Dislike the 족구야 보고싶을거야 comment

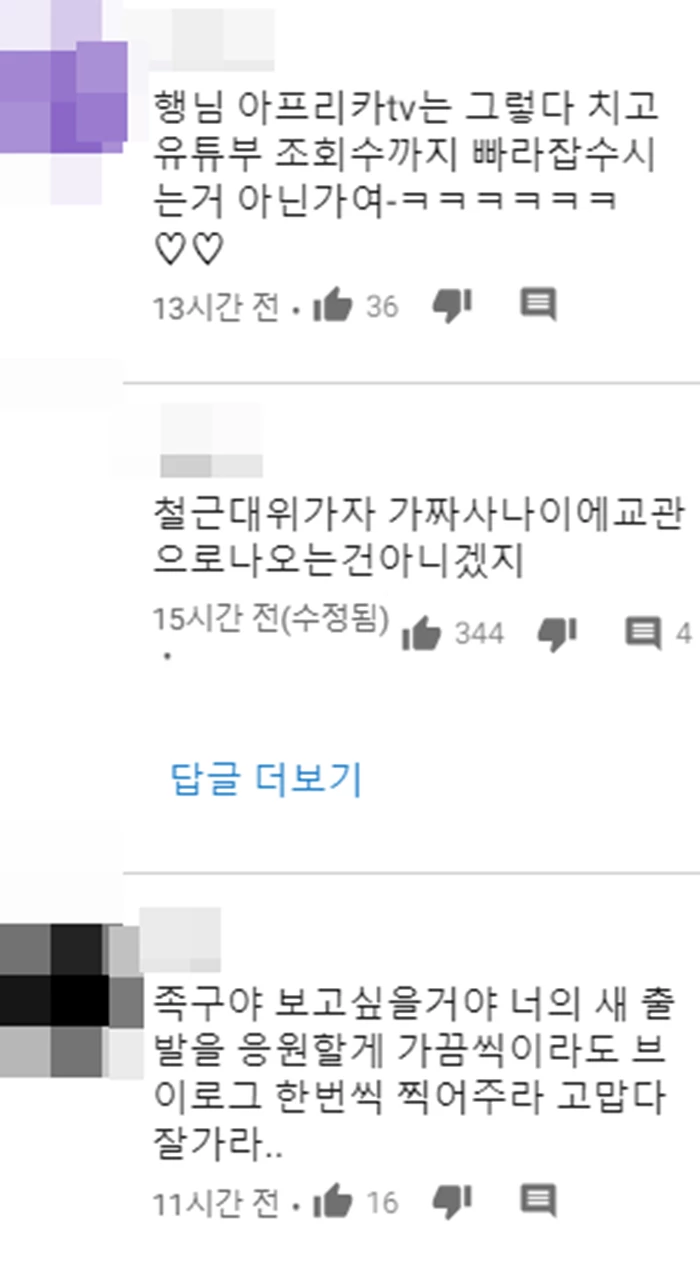pyautogui.click(x=451, y=1201)
